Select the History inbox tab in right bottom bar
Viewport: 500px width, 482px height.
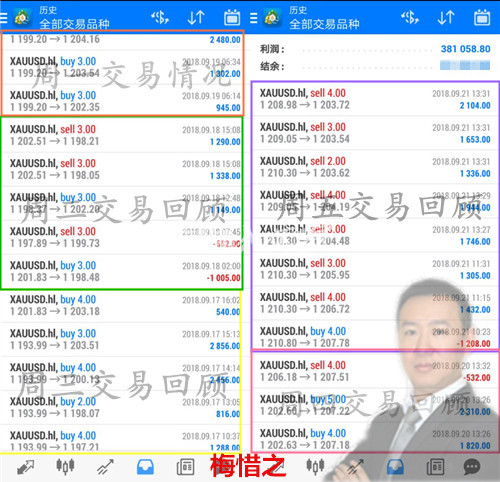click(x=395, y=467)
